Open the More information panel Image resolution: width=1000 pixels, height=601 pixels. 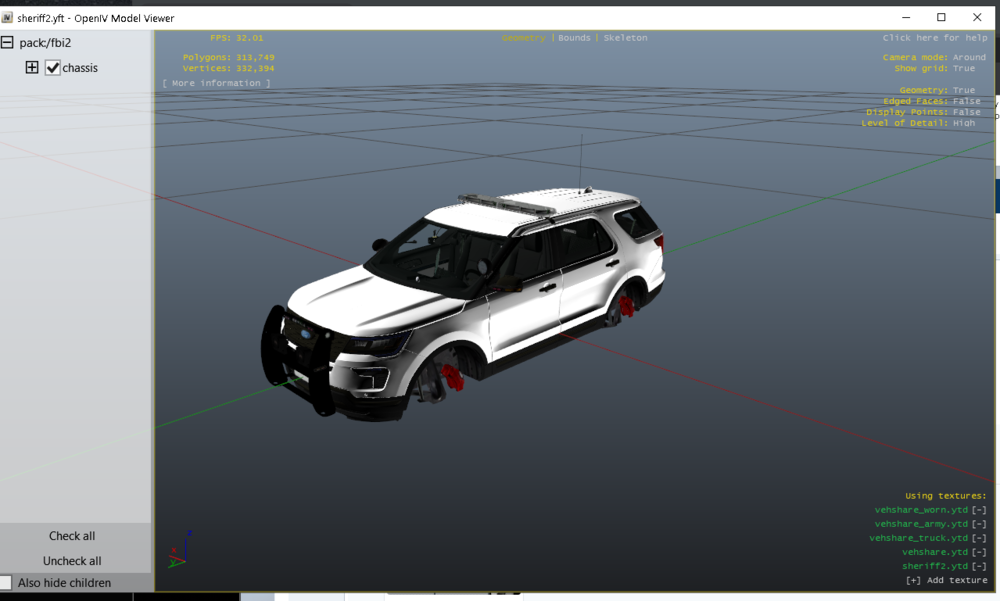click(216, 83)
